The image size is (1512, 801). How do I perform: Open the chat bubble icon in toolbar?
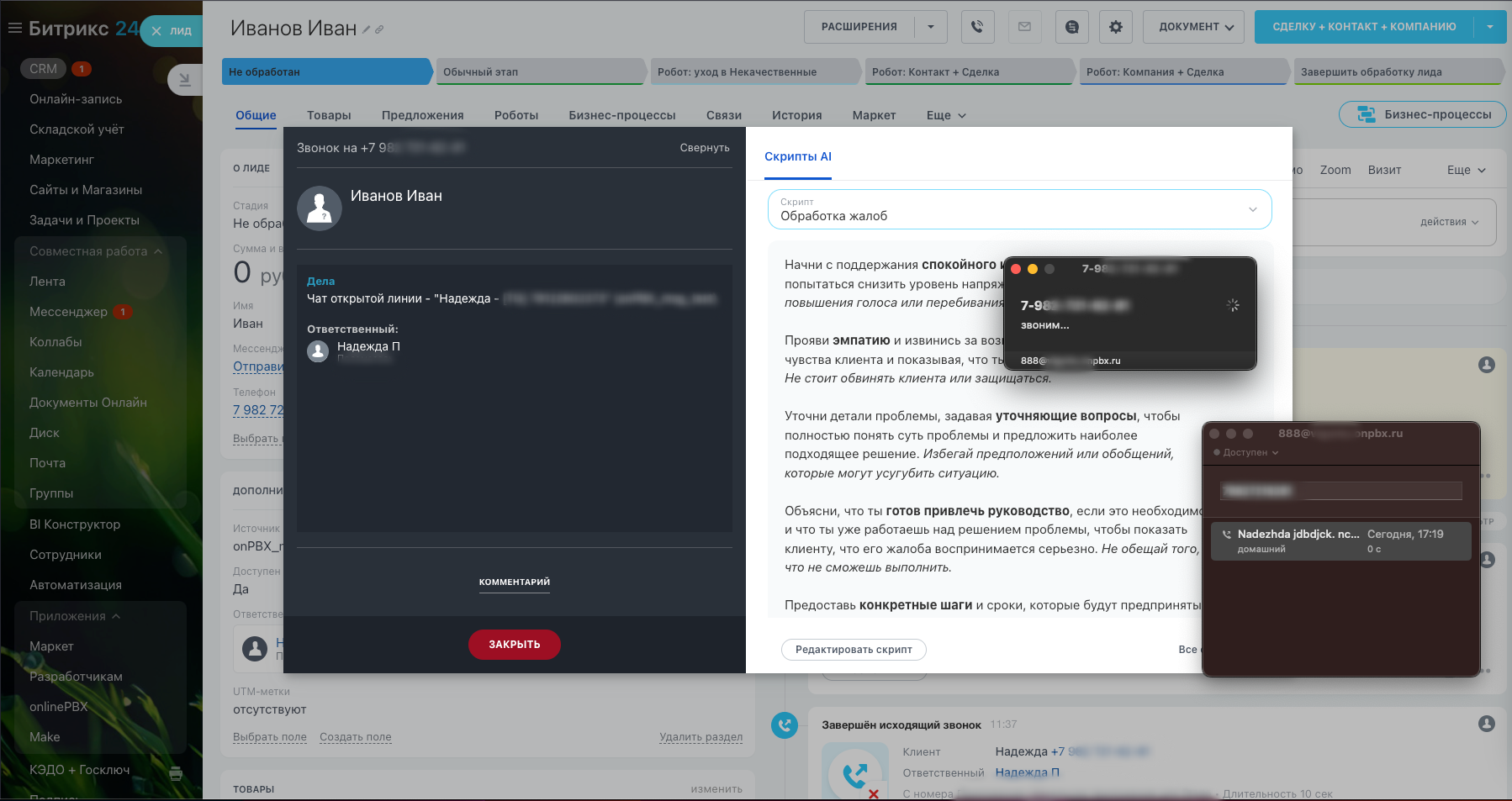pyautogui.click(x=1071, y=27)
